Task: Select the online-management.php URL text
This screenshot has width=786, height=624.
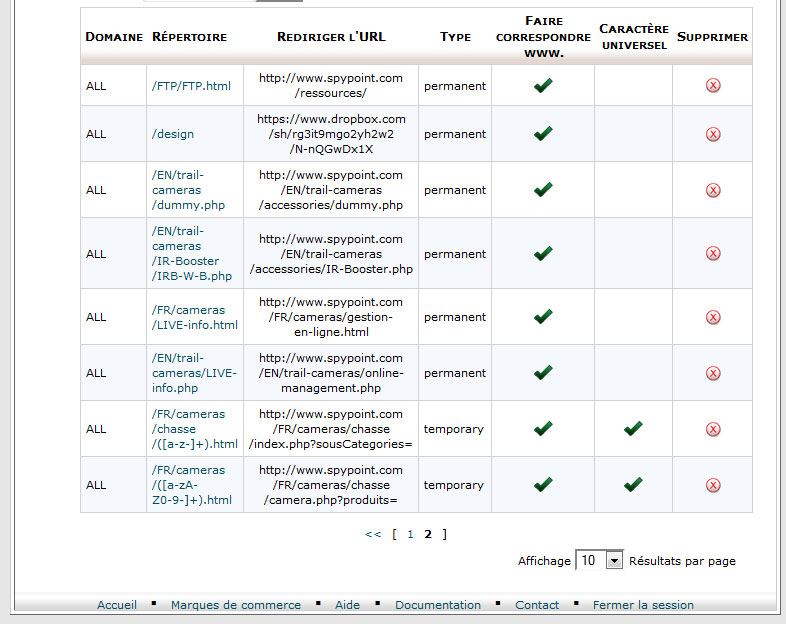Action: (331, 373)
